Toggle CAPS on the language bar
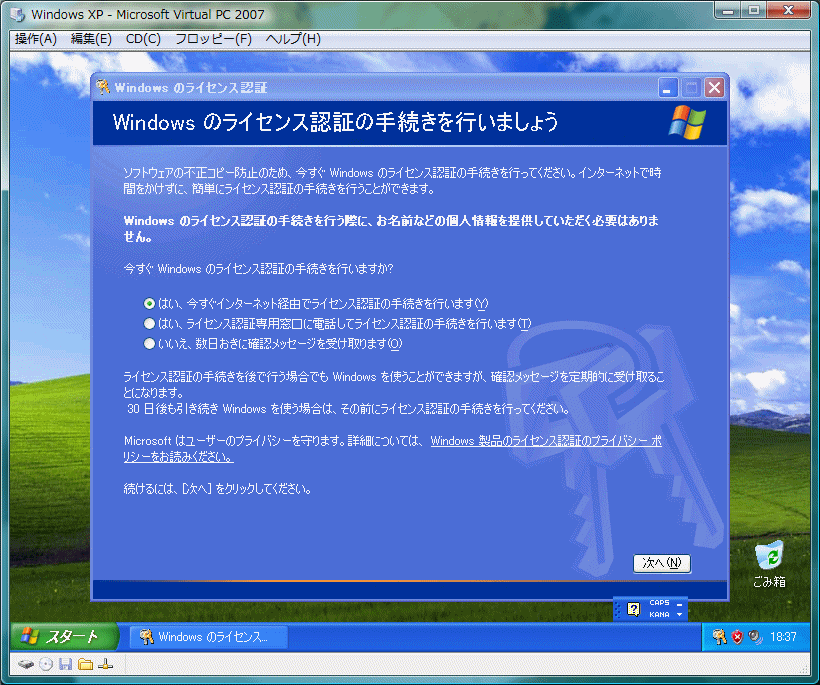Image resolution: width=820 pixels, height=685 pixels. click(x=659, y=602)
